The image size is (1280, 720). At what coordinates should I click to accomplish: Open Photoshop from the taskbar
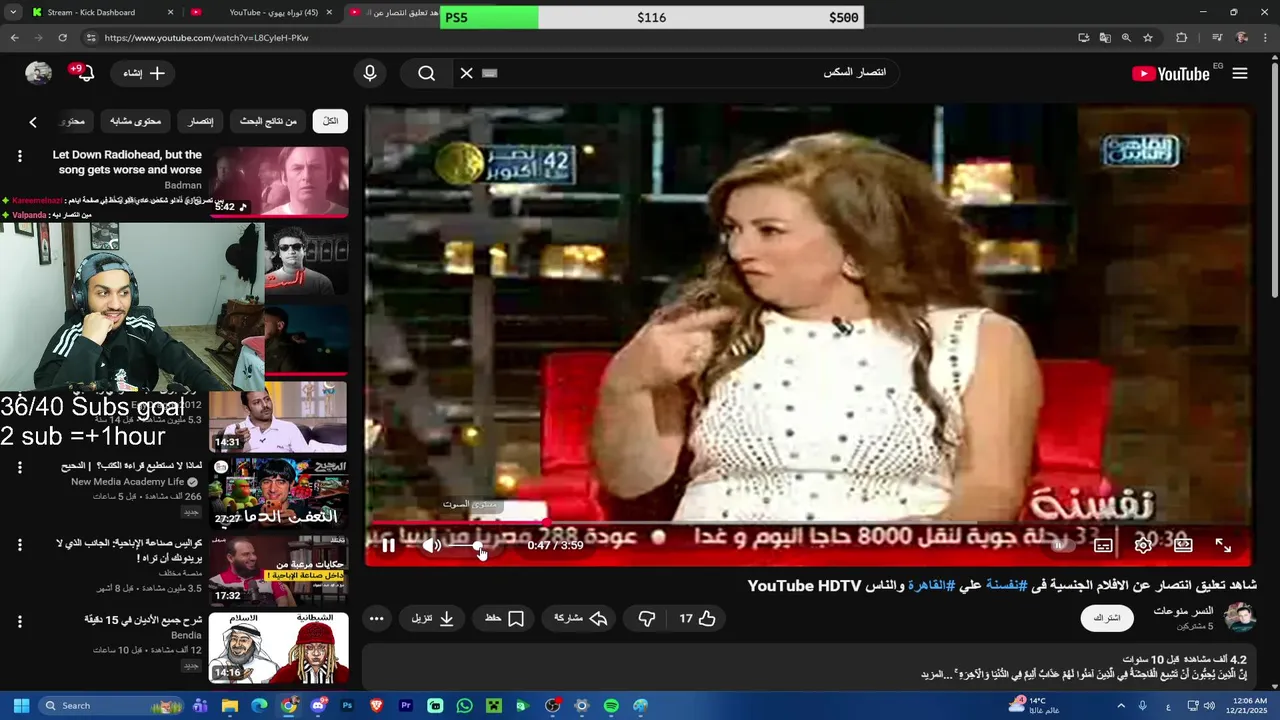347,705
